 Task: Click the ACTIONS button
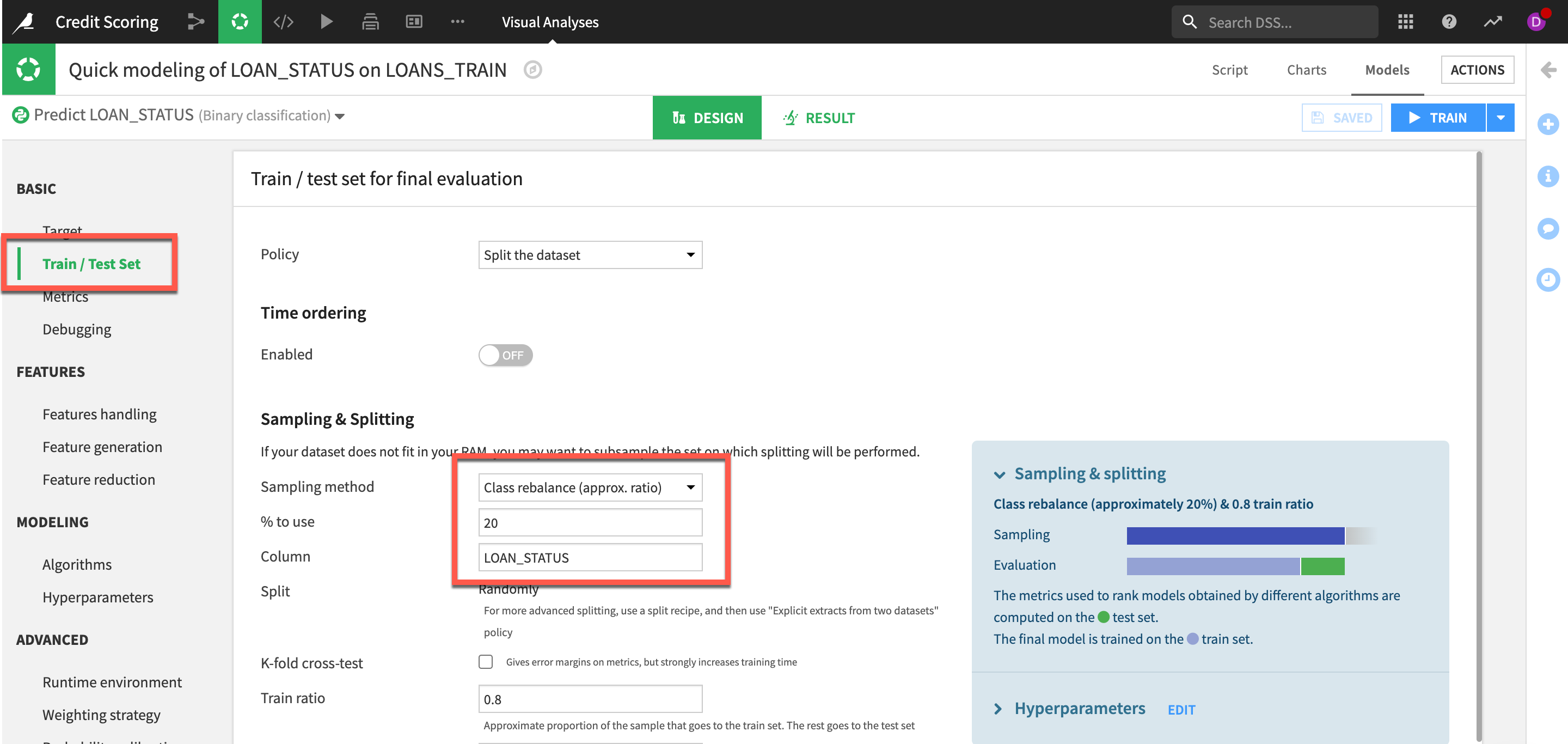point(1477,70)
